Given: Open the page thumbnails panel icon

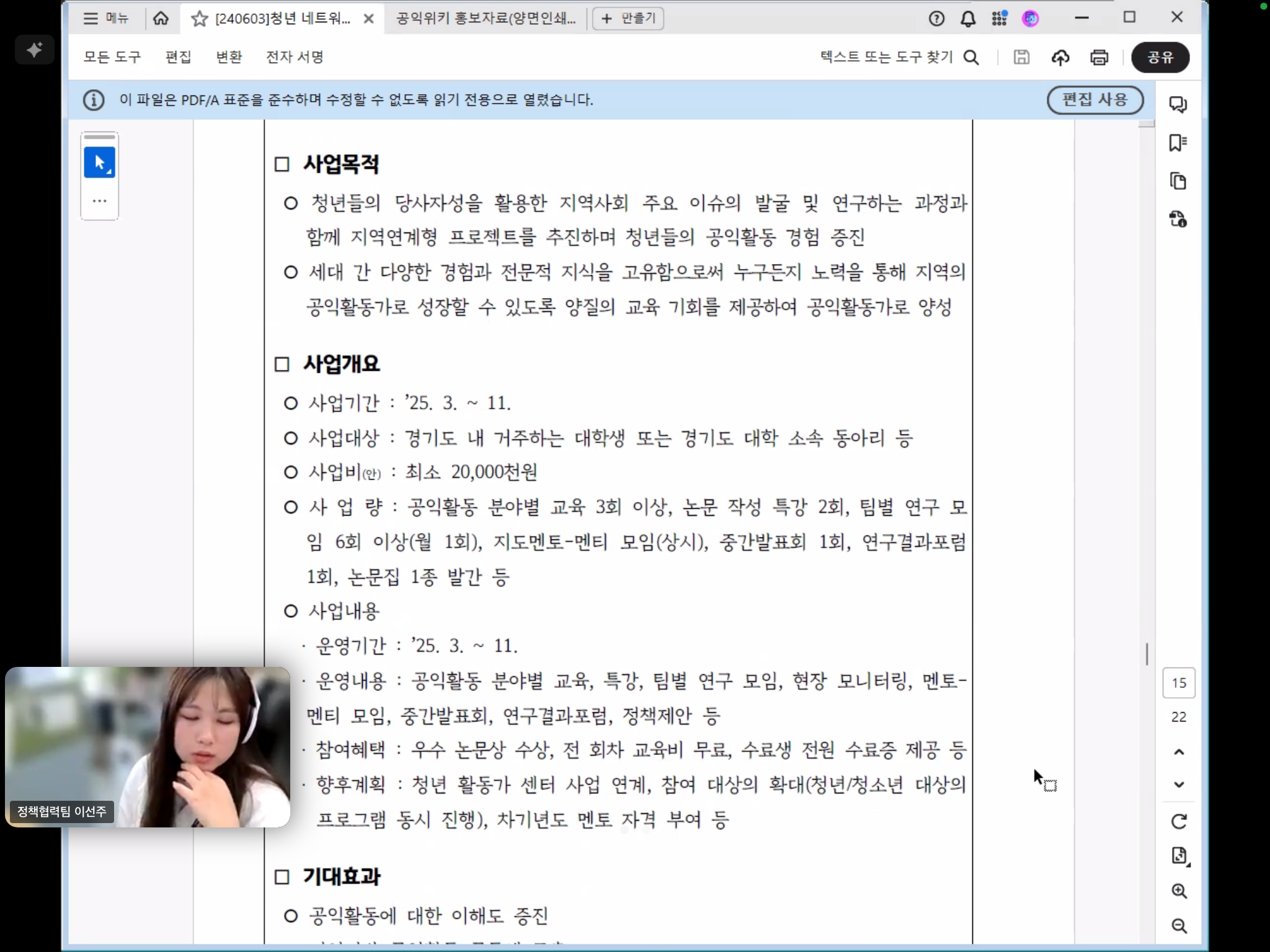Looking at the screenshot, I should tap(1178, 181).
